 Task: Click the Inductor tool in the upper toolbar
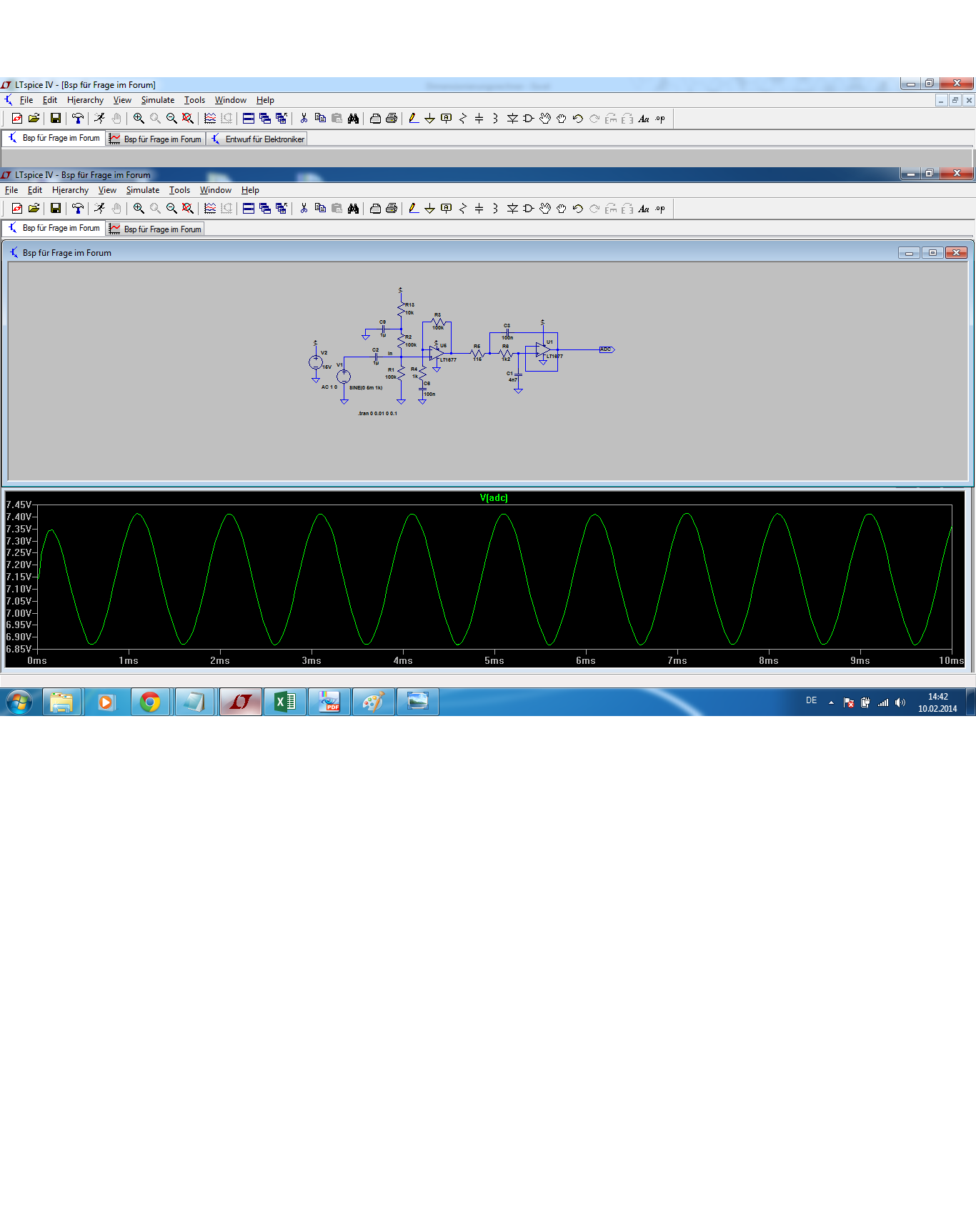tap(495, 119)
